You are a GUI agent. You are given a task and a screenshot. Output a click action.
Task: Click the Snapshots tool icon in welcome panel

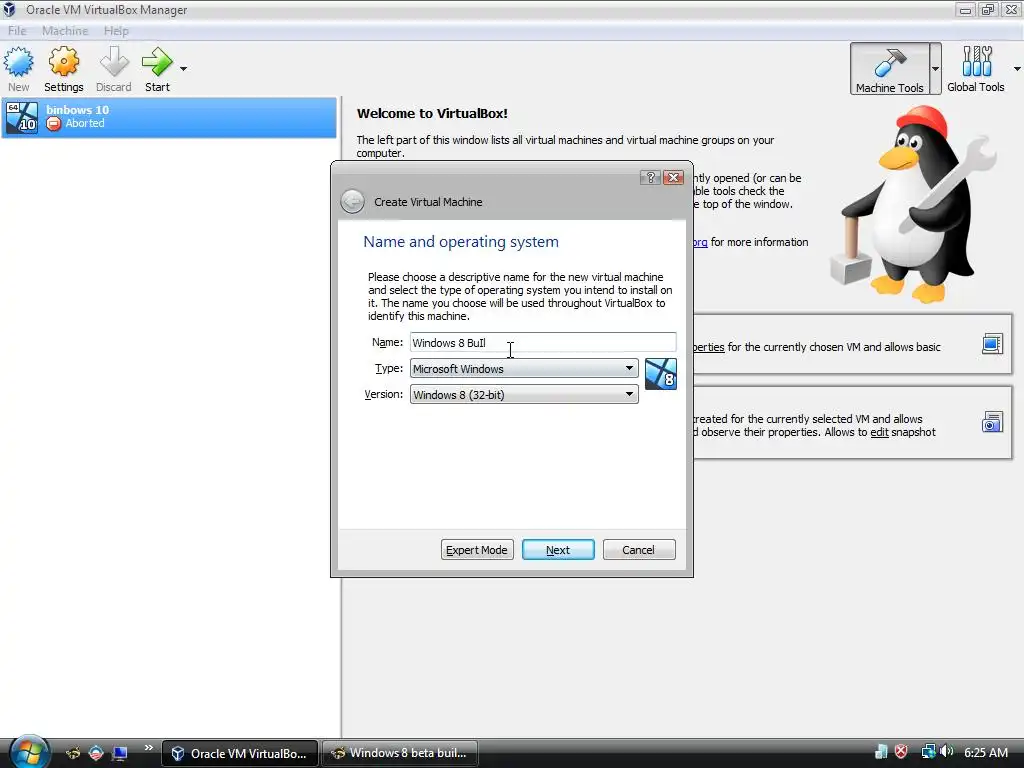click(992, 422)
